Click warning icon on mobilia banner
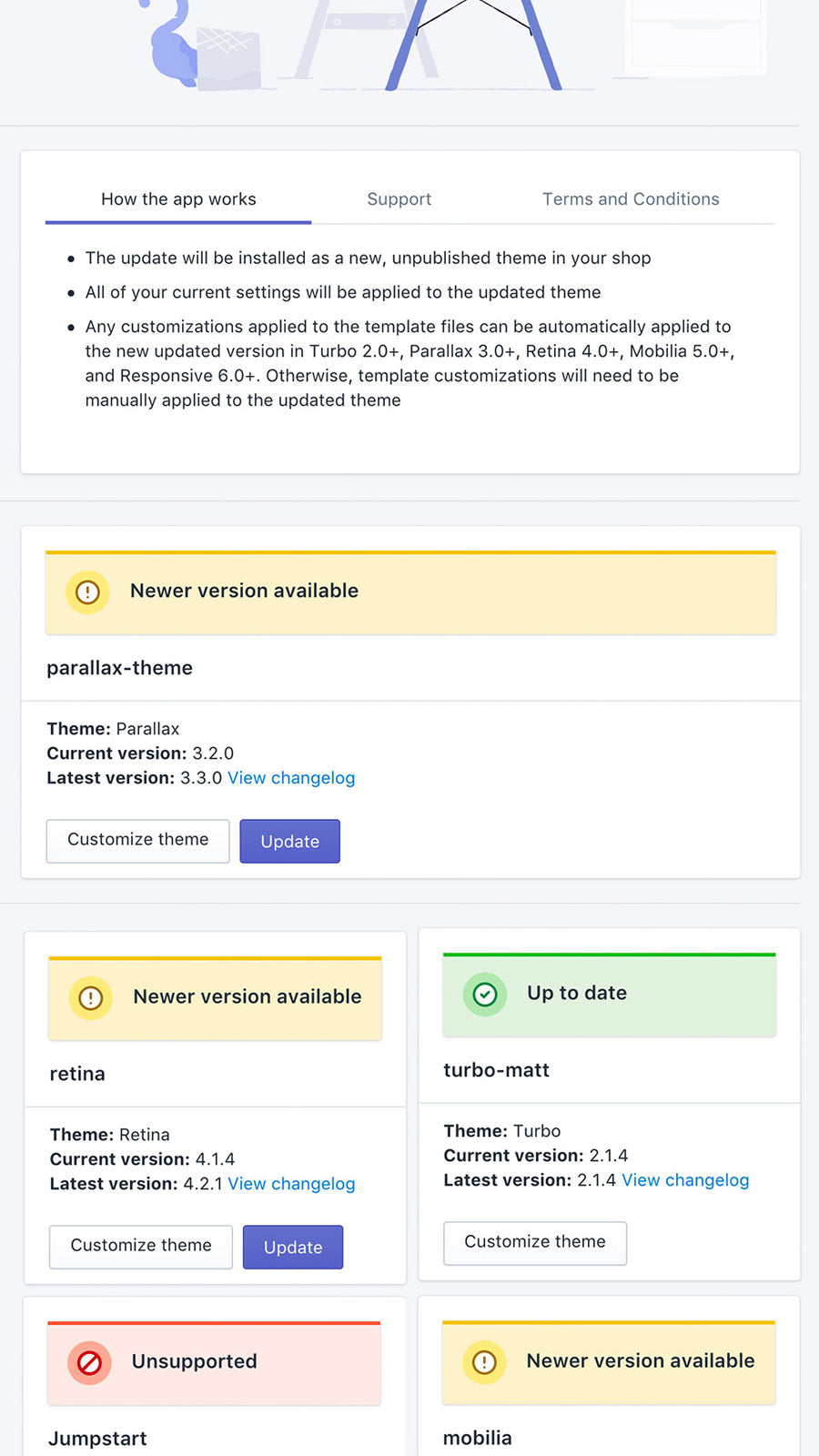 point(484,1362)
